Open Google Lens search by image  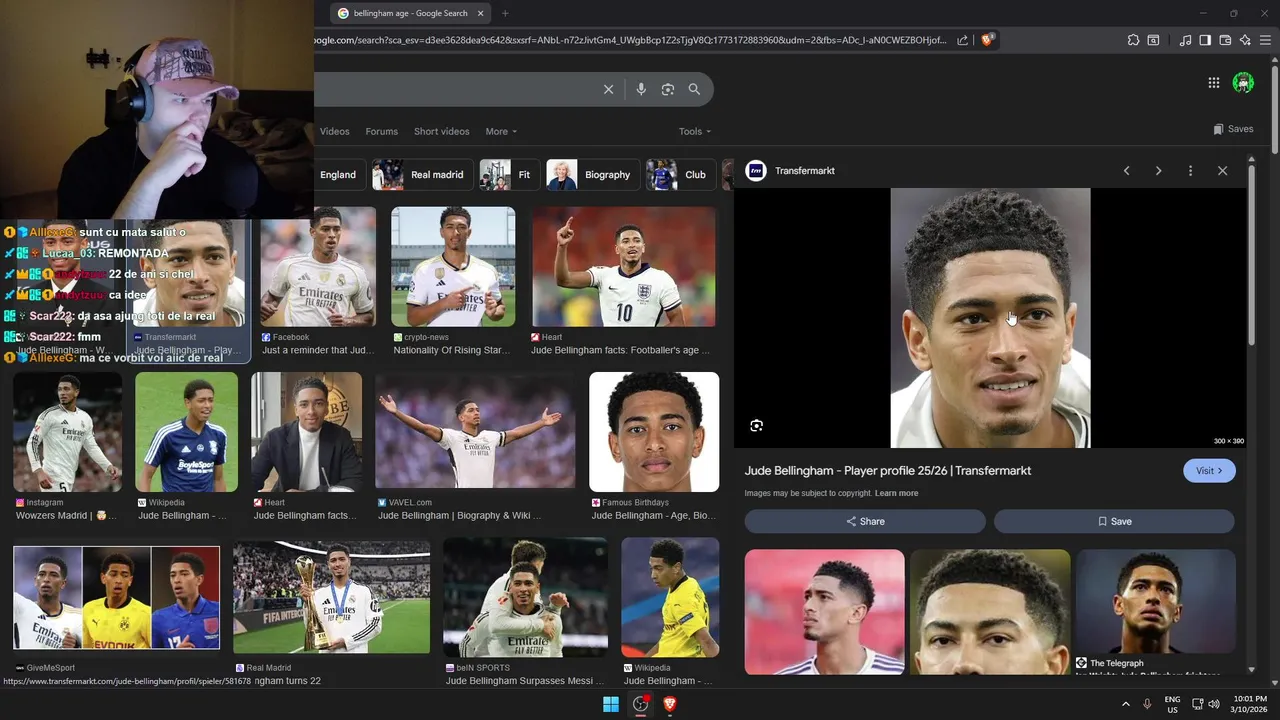pos(668,89)
